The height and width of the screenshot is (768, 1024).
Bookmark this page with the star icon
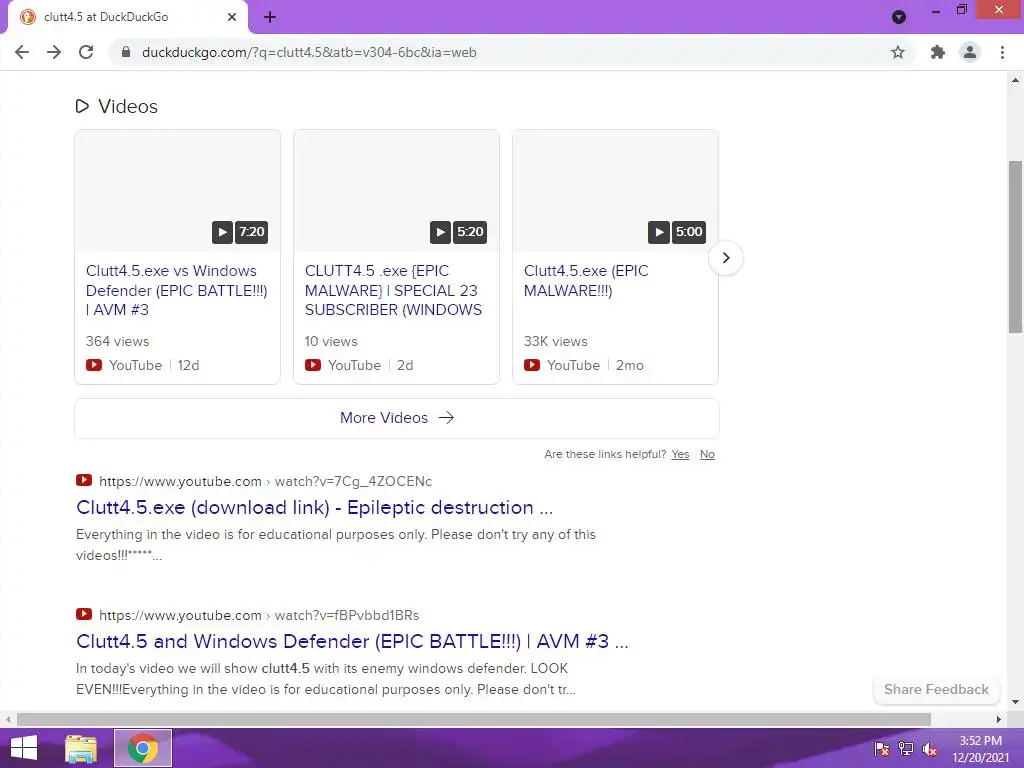(898, 52)
